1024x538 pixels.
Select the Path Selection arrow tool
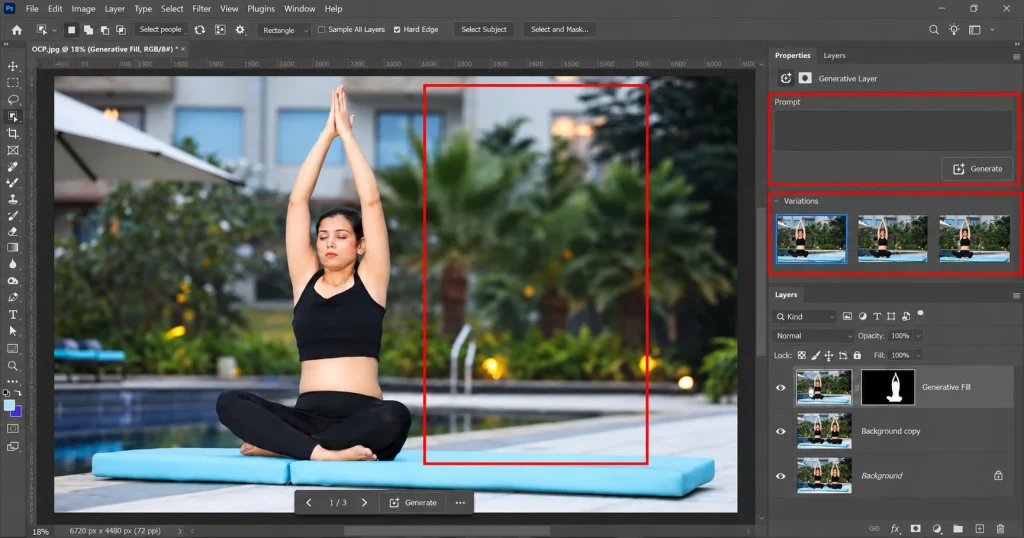tap(13, 331)
